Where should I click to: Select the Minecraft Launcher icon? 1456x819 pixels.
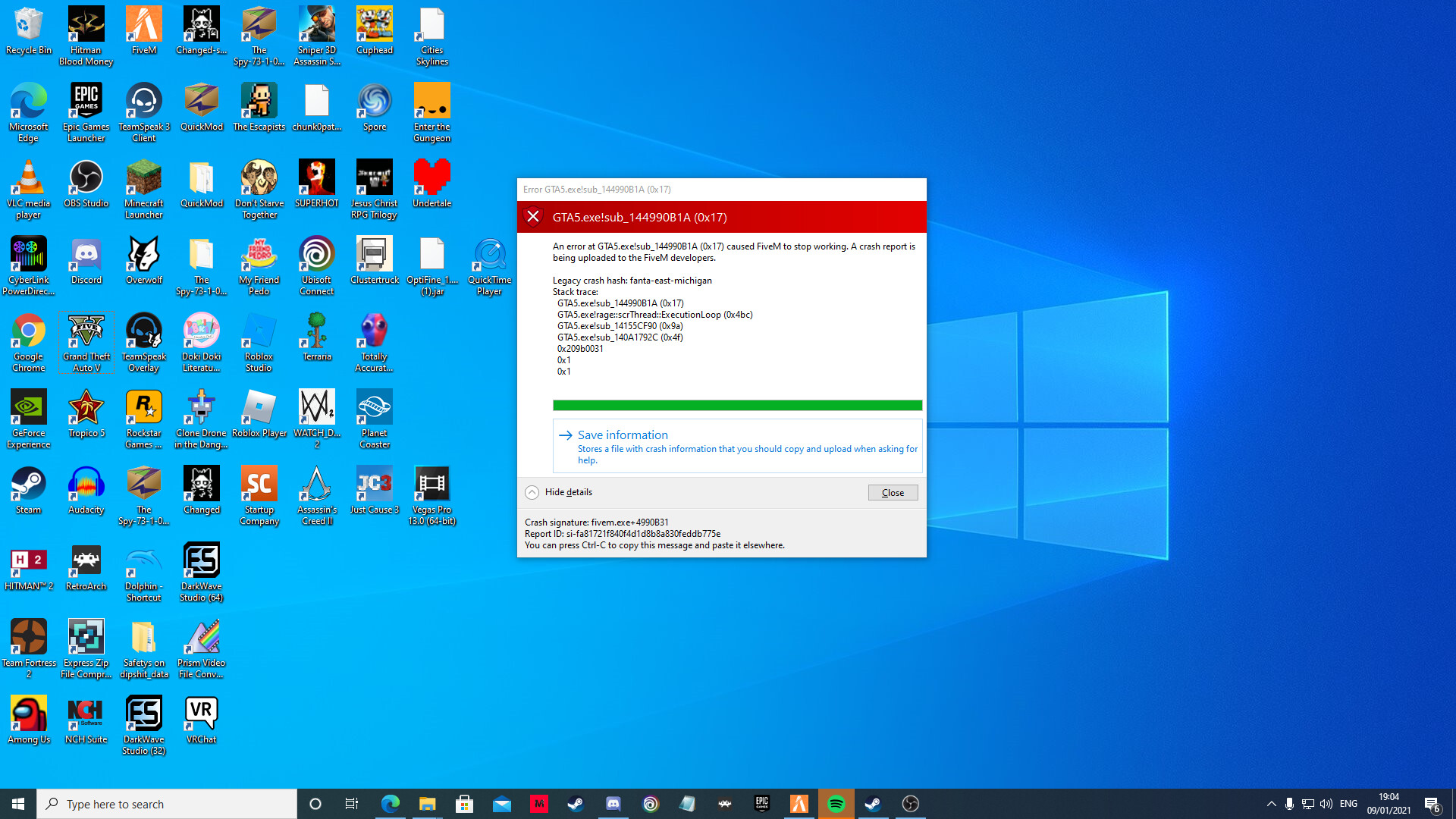click(x=144, y=190)
